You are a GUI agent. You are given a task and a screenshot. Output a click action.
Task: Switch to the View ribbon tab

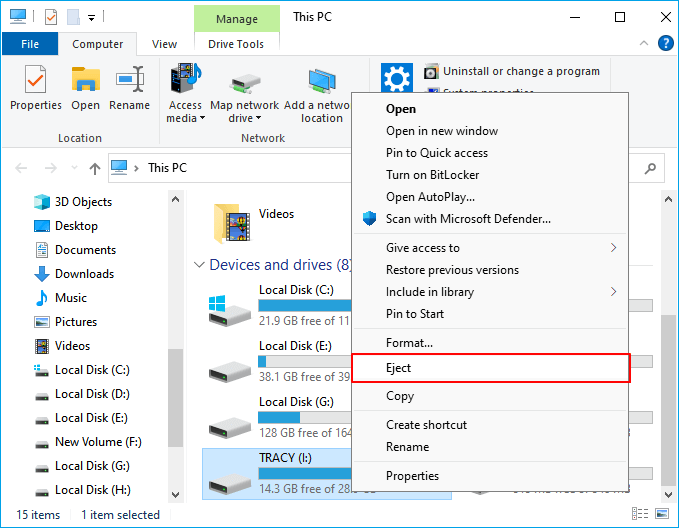164,44
